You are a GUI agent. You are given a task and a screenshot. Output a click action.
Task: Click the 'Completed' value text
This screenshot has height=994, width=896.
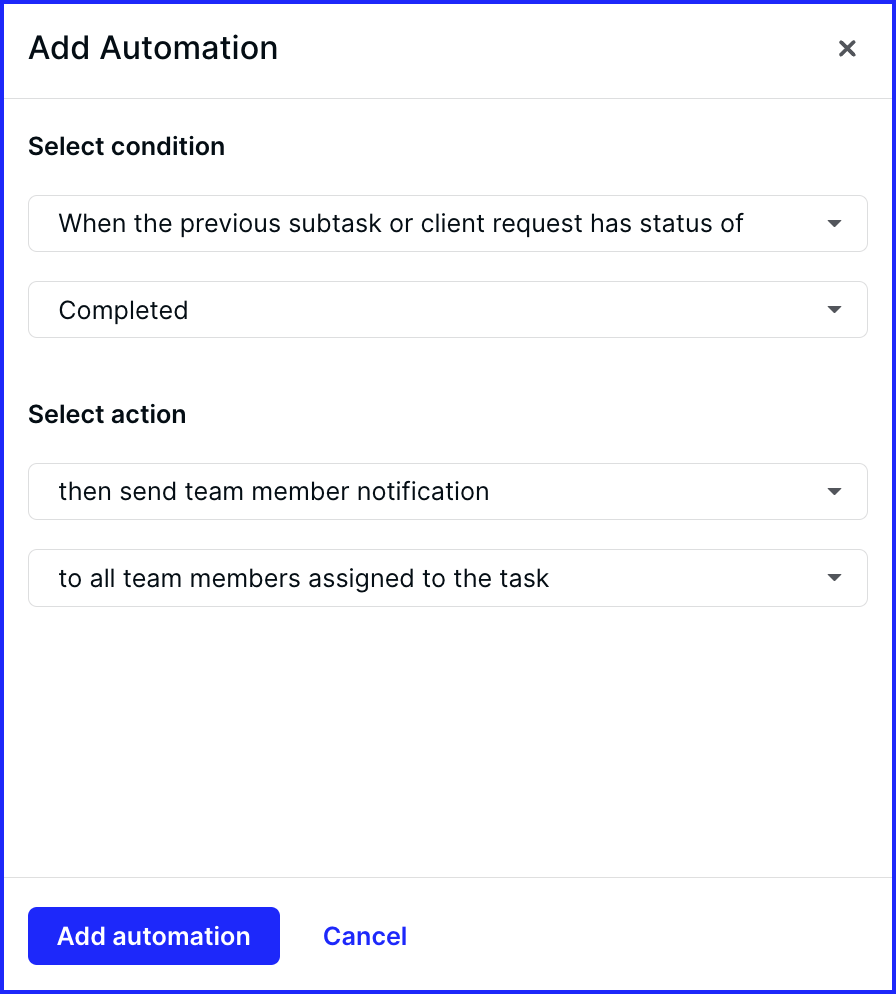pos(124,311)
